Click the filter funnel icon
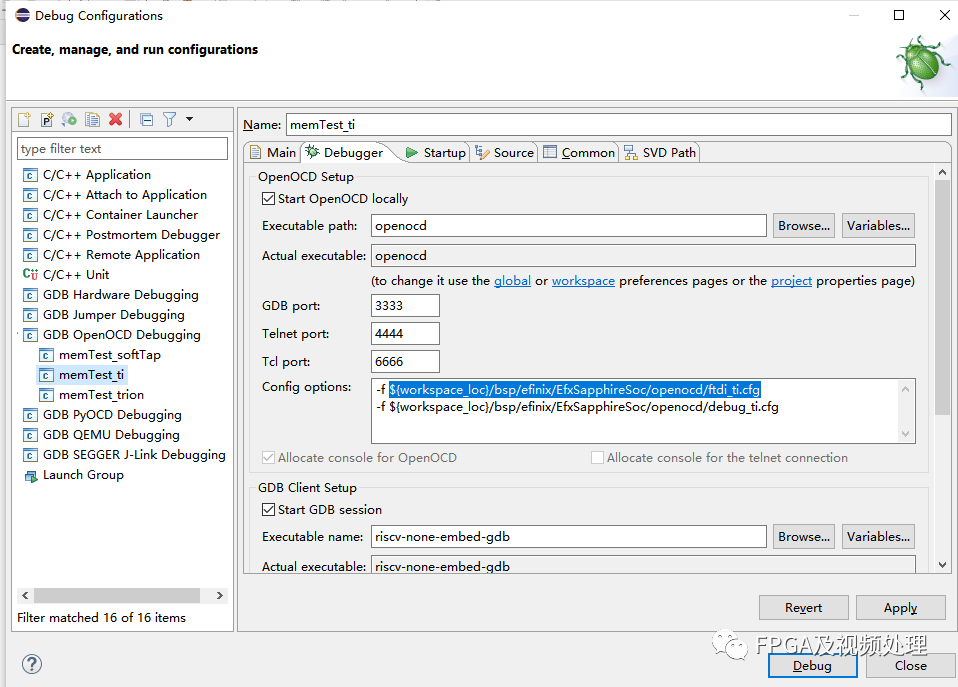The width and height of the screenshot is (958, 687). coord(169,119)
